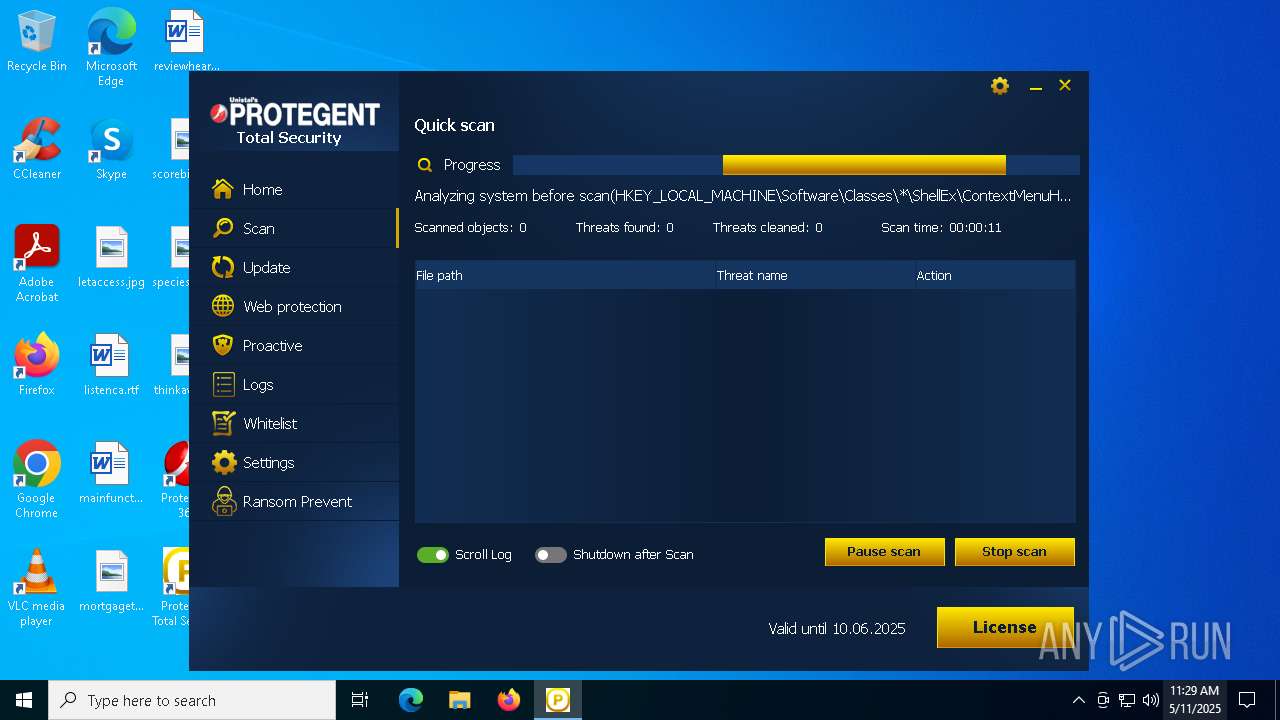Enable the Shutdown after Scan toggle
Screen dimensions: 1280x720
pos(550,555)
